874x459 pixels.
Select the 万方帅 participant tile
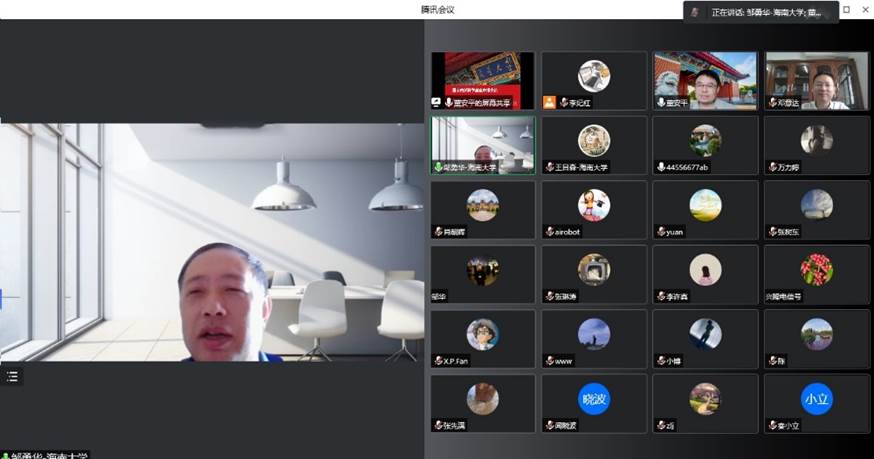(x=816, y=144)
